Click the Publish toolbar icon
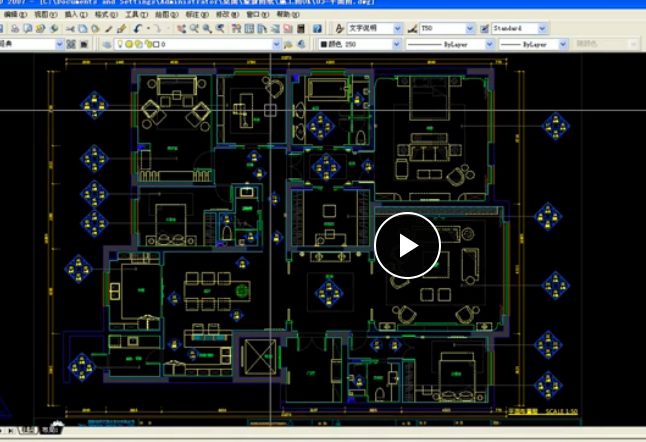 [x=40, y=29]
